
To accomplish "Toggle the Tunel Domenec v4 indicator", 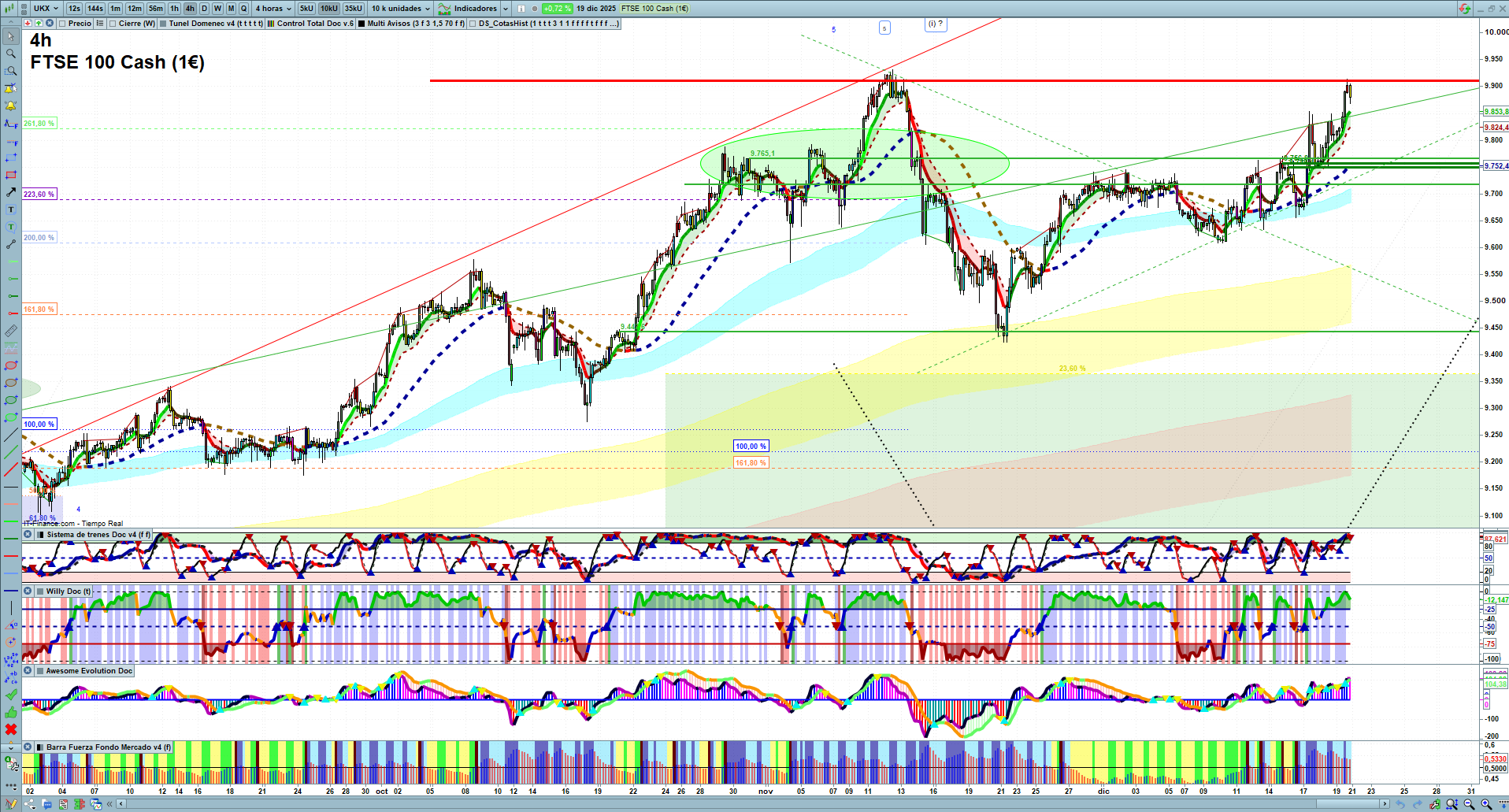I will 163,24.
